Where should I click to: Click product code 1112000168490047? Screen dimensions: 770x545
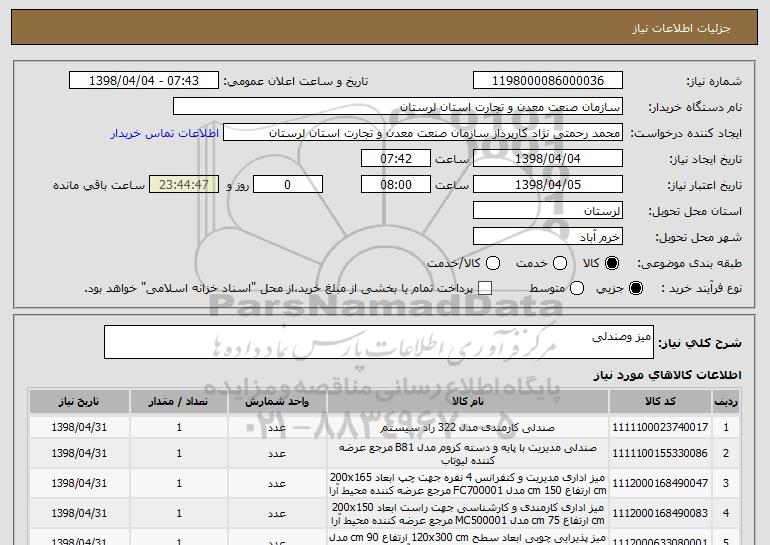660,483
